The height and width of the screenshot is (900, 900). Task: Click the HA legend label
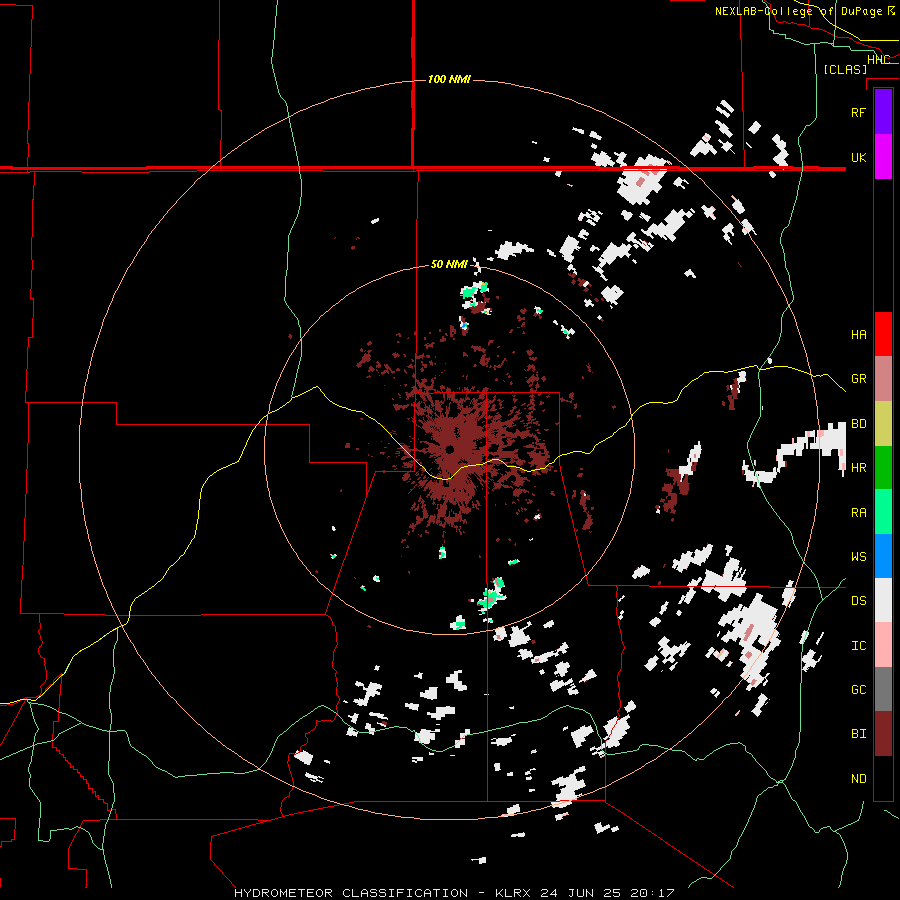click(858, 334)
